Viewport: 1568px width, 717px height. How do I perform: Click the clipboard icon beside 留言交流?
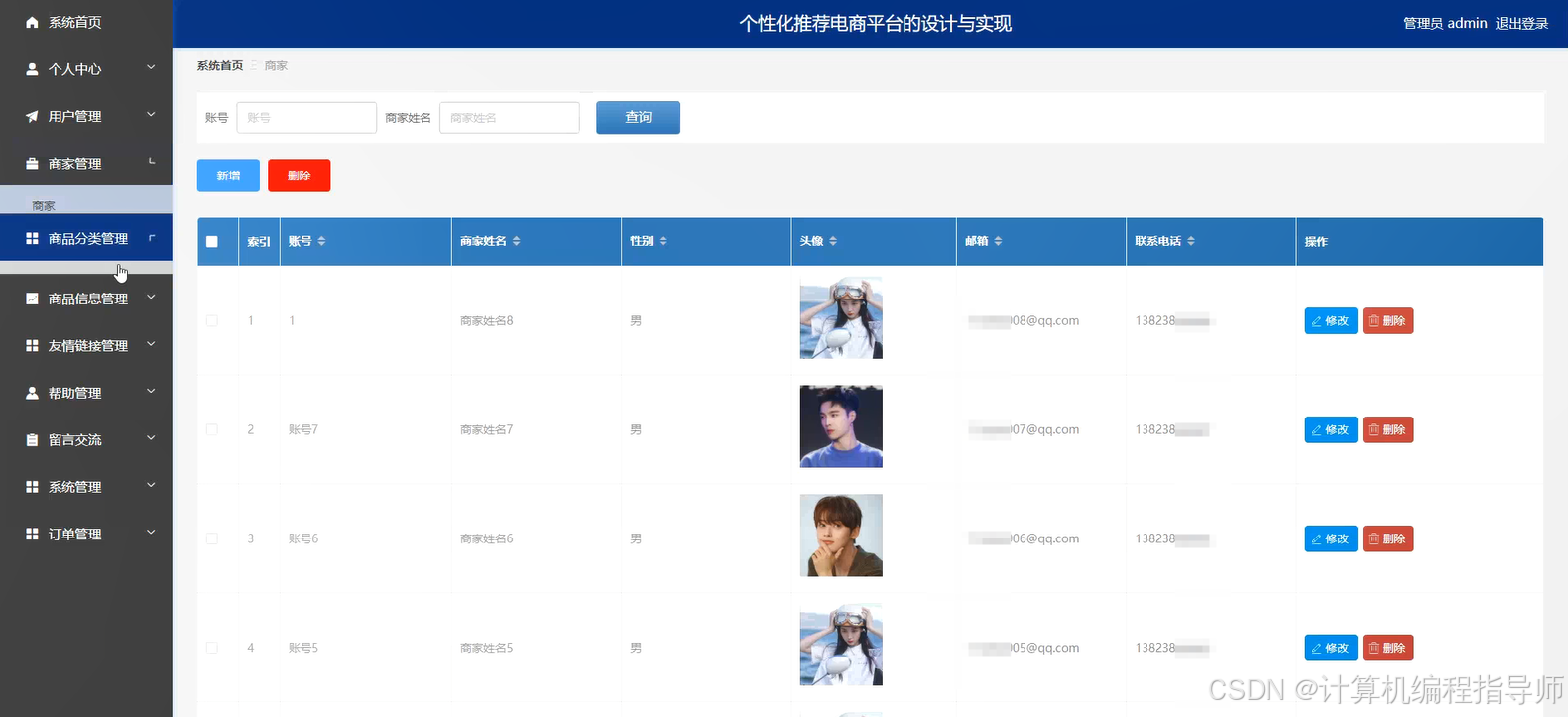tap(32, 440)
